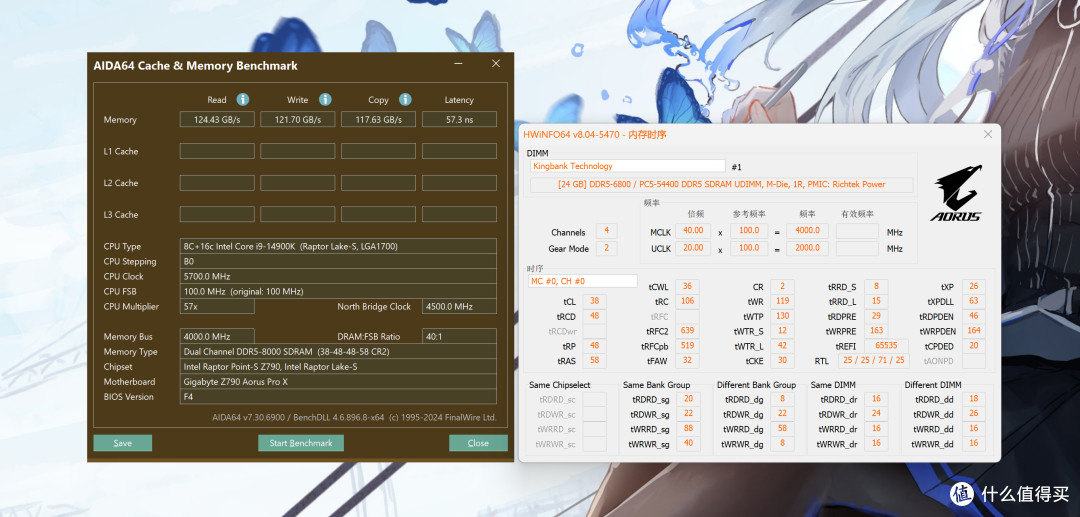Click the DRAM:FSB Ratio value 40:1
This screenshot has height=517, width=1080.
pos(459,337)
